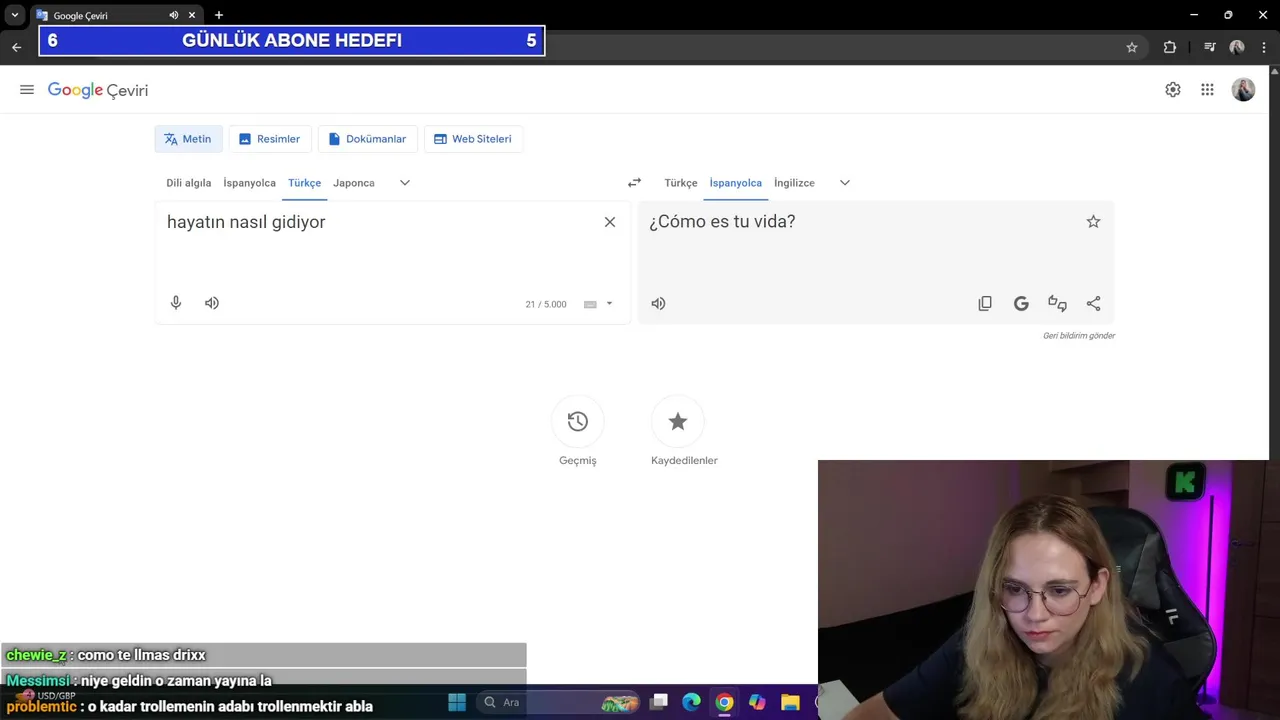1280x720 pixels.
Task: Choose Japonca as source language
Action: [x=354, y=183]
